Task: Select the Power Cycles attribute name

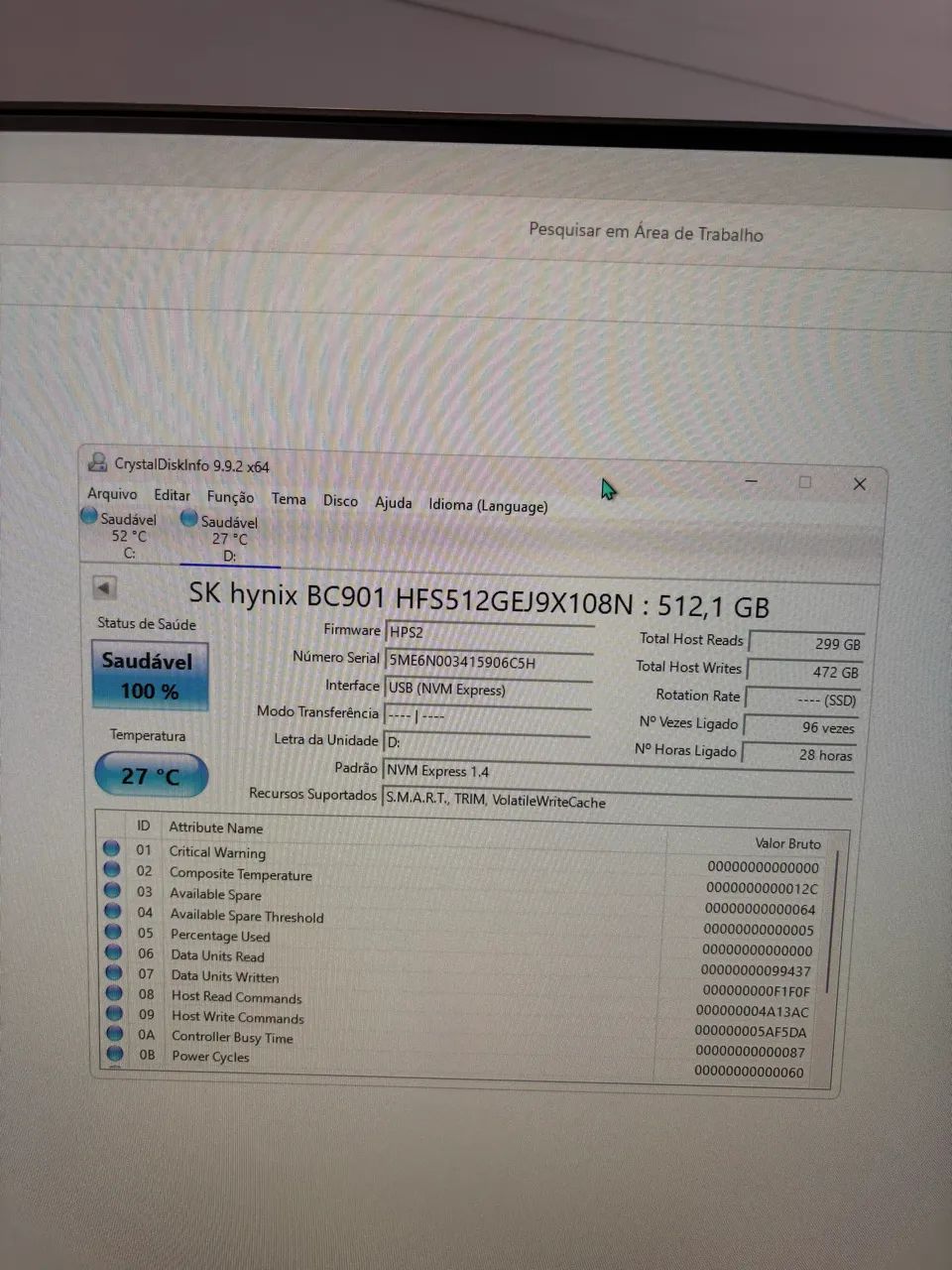Action: tap(210, 1057)
